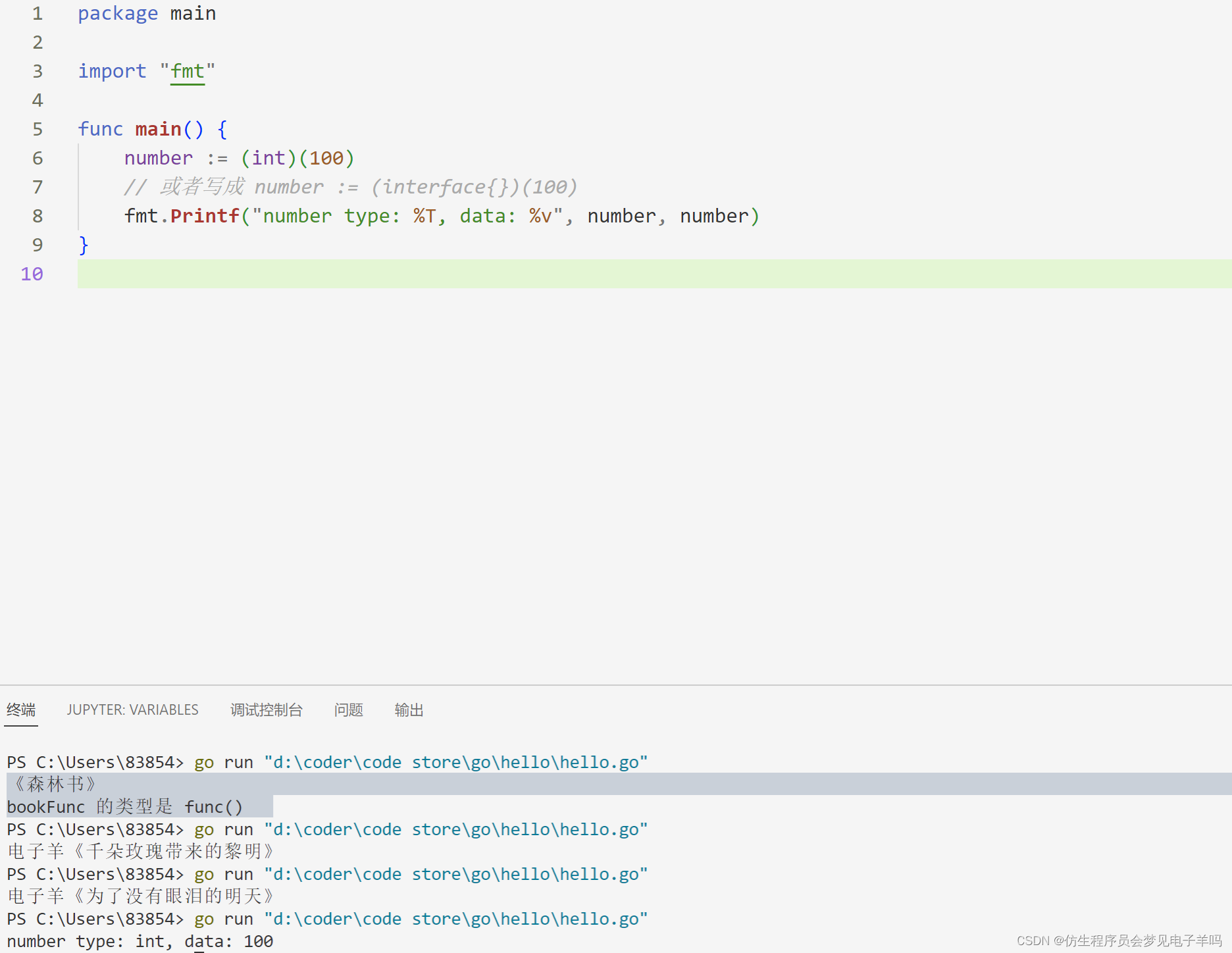Click the closing brace on line 9

coord(83,245)
